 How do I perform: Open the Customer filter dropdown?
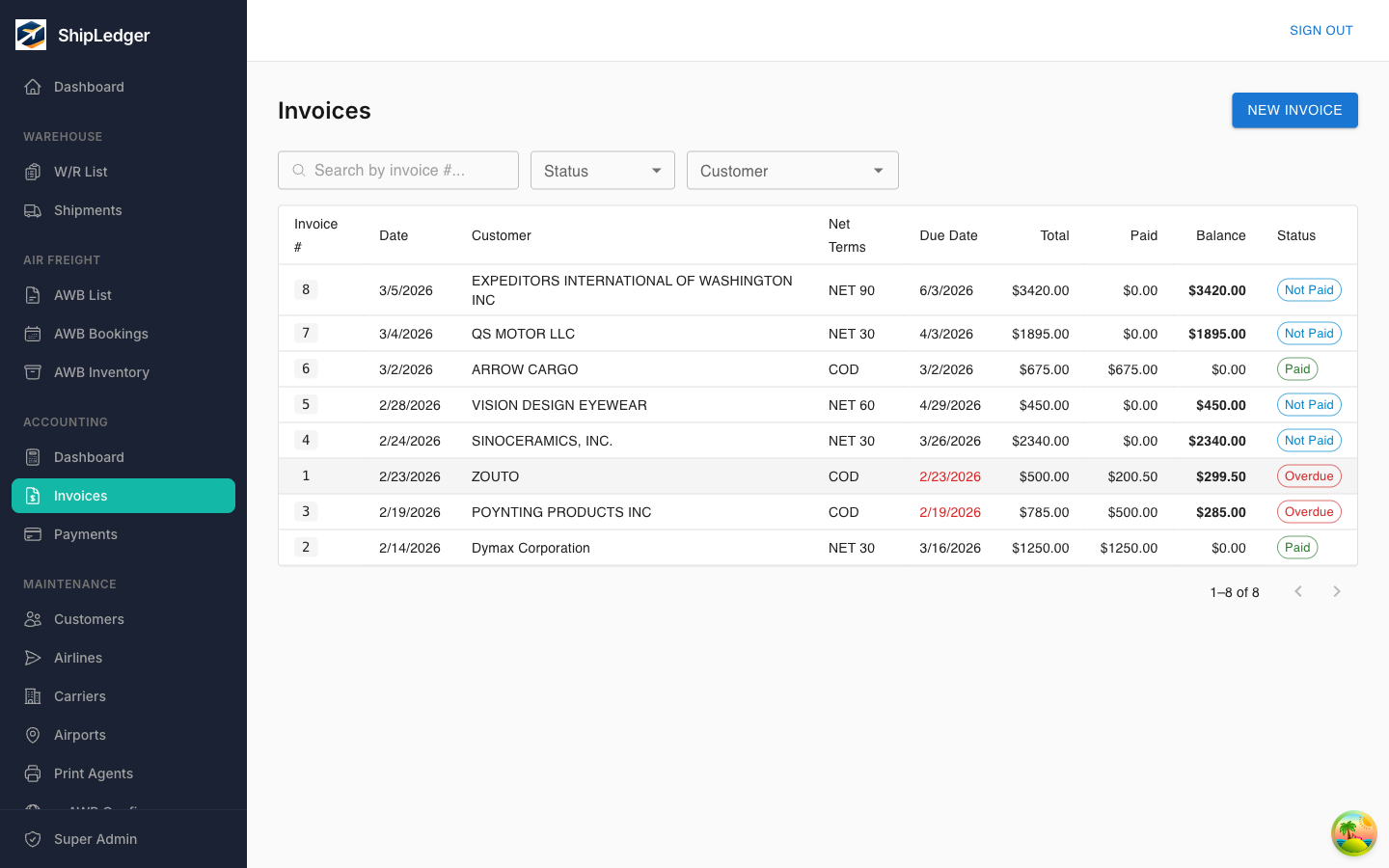pos(793,171)
